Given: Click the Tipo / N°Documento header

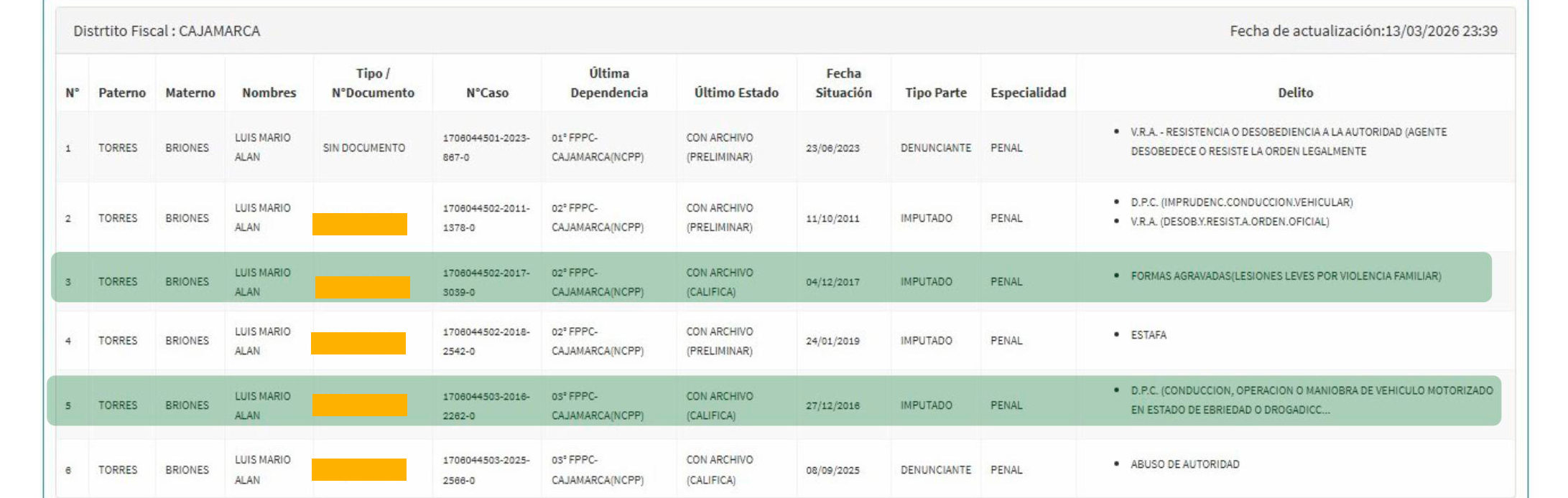Looking at the screenshot, I should pos(373,83).
